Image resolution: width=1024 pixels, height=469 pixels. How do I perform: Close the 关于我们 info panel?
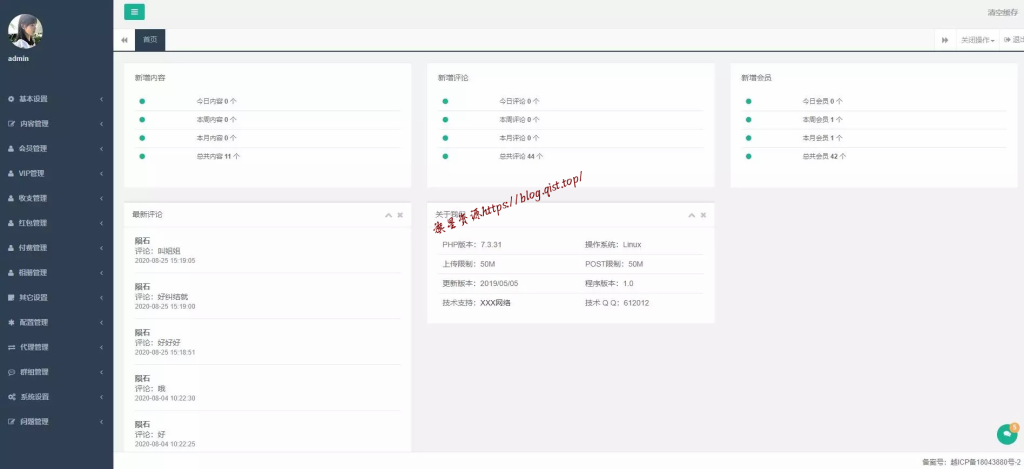[703, 215]
